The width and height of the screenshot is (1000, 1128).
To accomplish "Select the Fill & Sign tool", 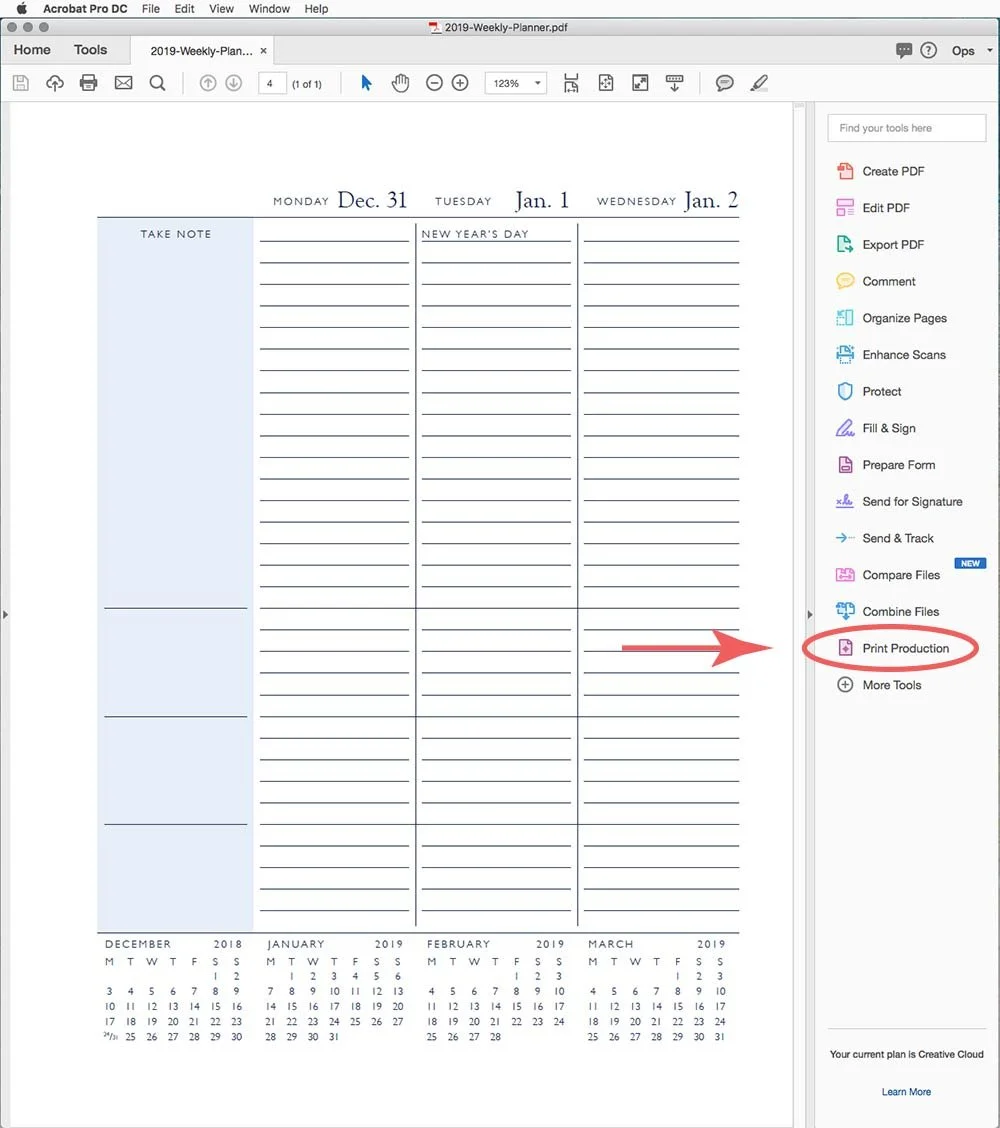I will (x=888, y=428).
